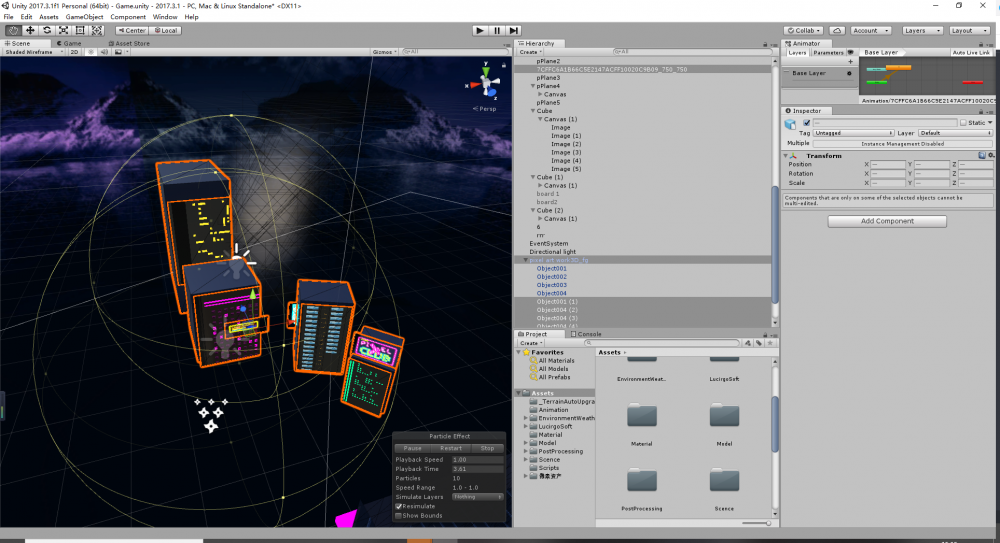The image size is (1000, 543).
Task: Select the Rotate tool
Action: coord(47,30)
